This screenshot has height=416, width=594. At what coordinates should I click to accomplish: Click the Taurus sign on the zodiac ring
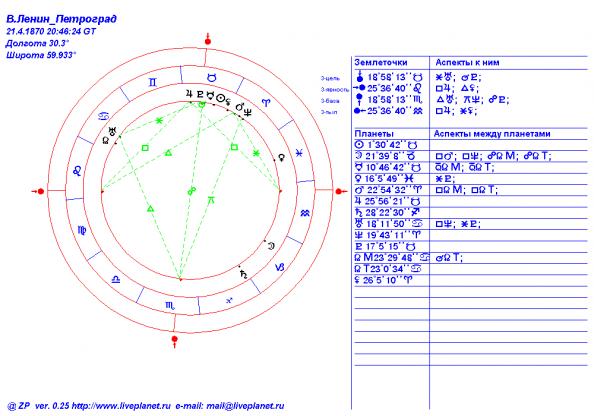pyautogui.click(x=212, y=78)
